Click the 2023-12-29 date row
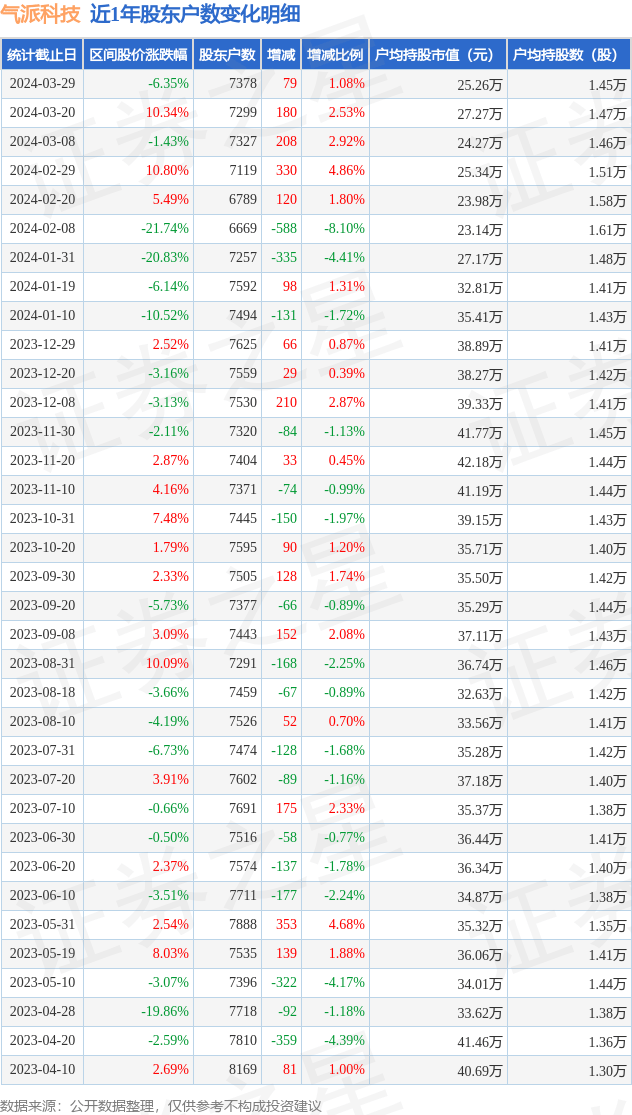Viewport: 632px width, 1115px height. coord(42,345)
